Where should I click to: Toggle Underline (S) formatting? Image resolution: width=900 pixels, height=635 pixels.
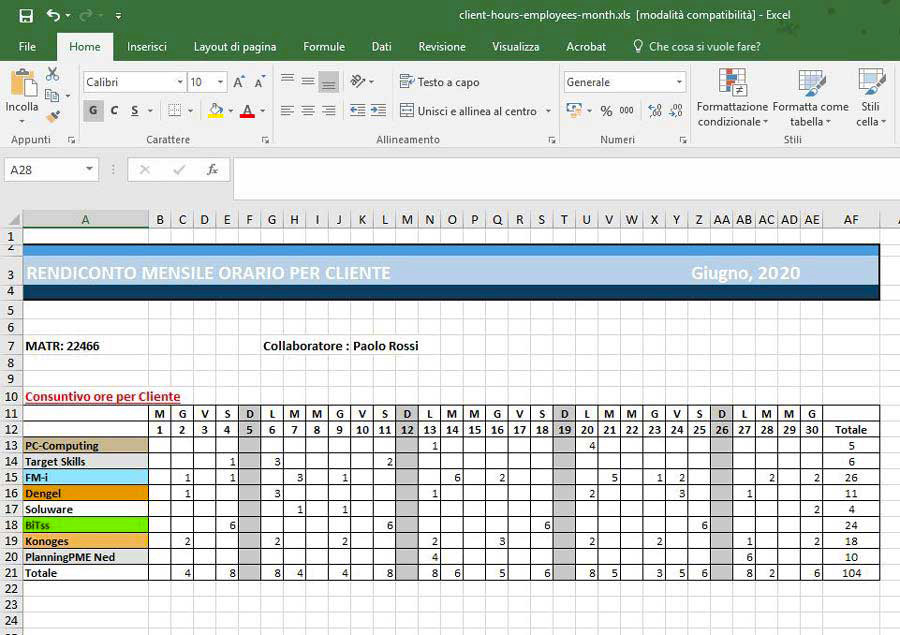[135, 110]
